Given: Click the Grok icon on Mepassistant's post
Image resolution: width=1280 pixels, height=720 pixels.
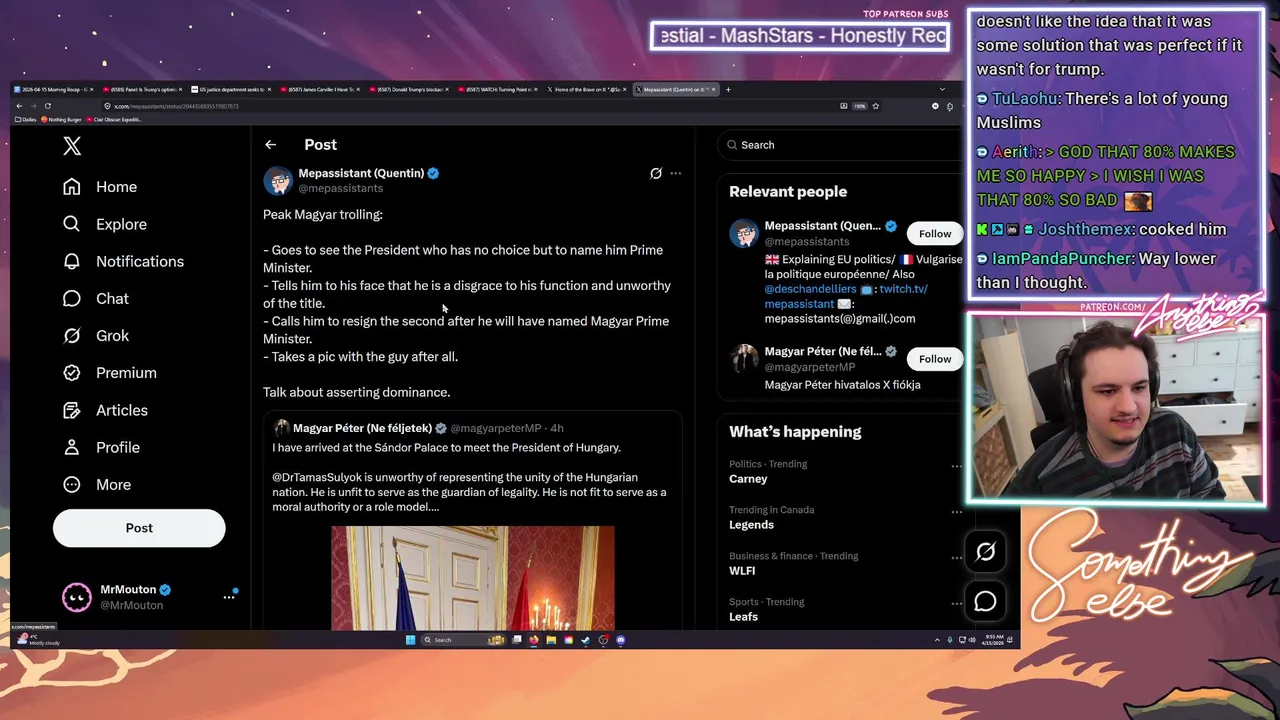Looking at the screenshot, I should pyautogui.click(x=656, y=173).
